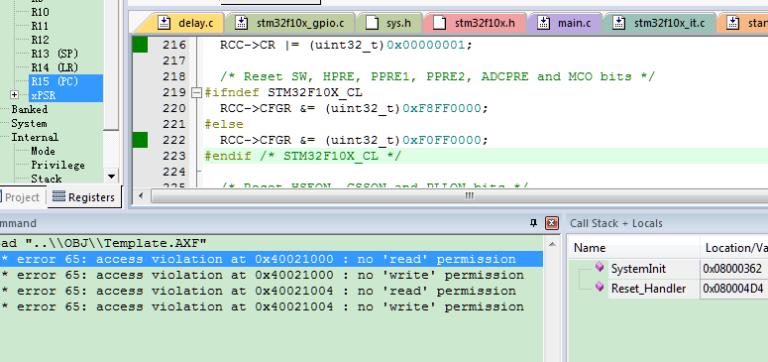Click the Reset_Handler function icon
The height and width of the screenshot is (362, 768).
pyautogui.click(x=600, y=287)
